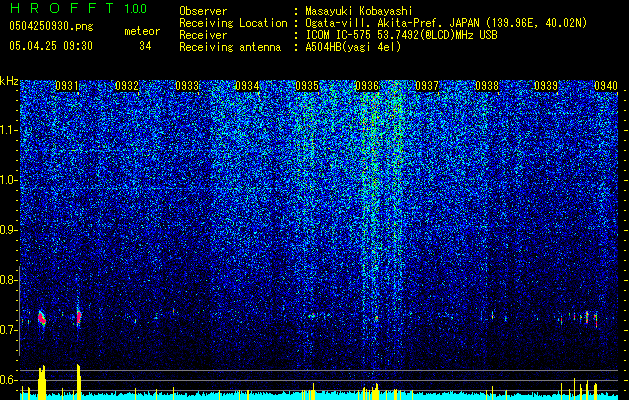Screen dimensions: 629x400
Task: Click the 0.9 frequency axis label
Action: click(9, 230)
